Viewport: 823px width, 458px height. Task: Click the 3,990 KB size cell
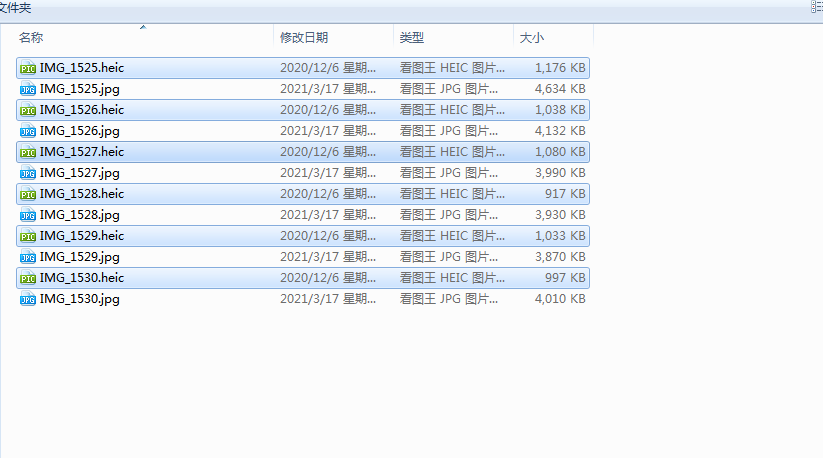click(560, 173)
